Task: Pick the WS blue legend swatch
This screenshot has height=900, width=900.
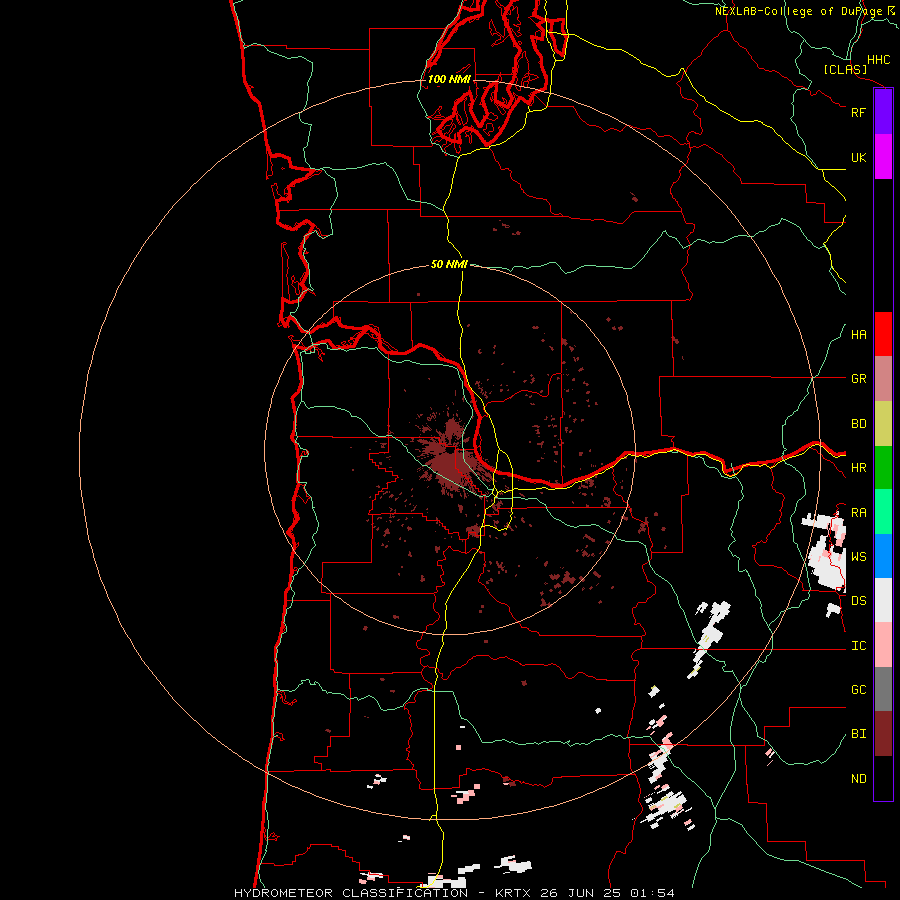Action: (x=883, y=556)
